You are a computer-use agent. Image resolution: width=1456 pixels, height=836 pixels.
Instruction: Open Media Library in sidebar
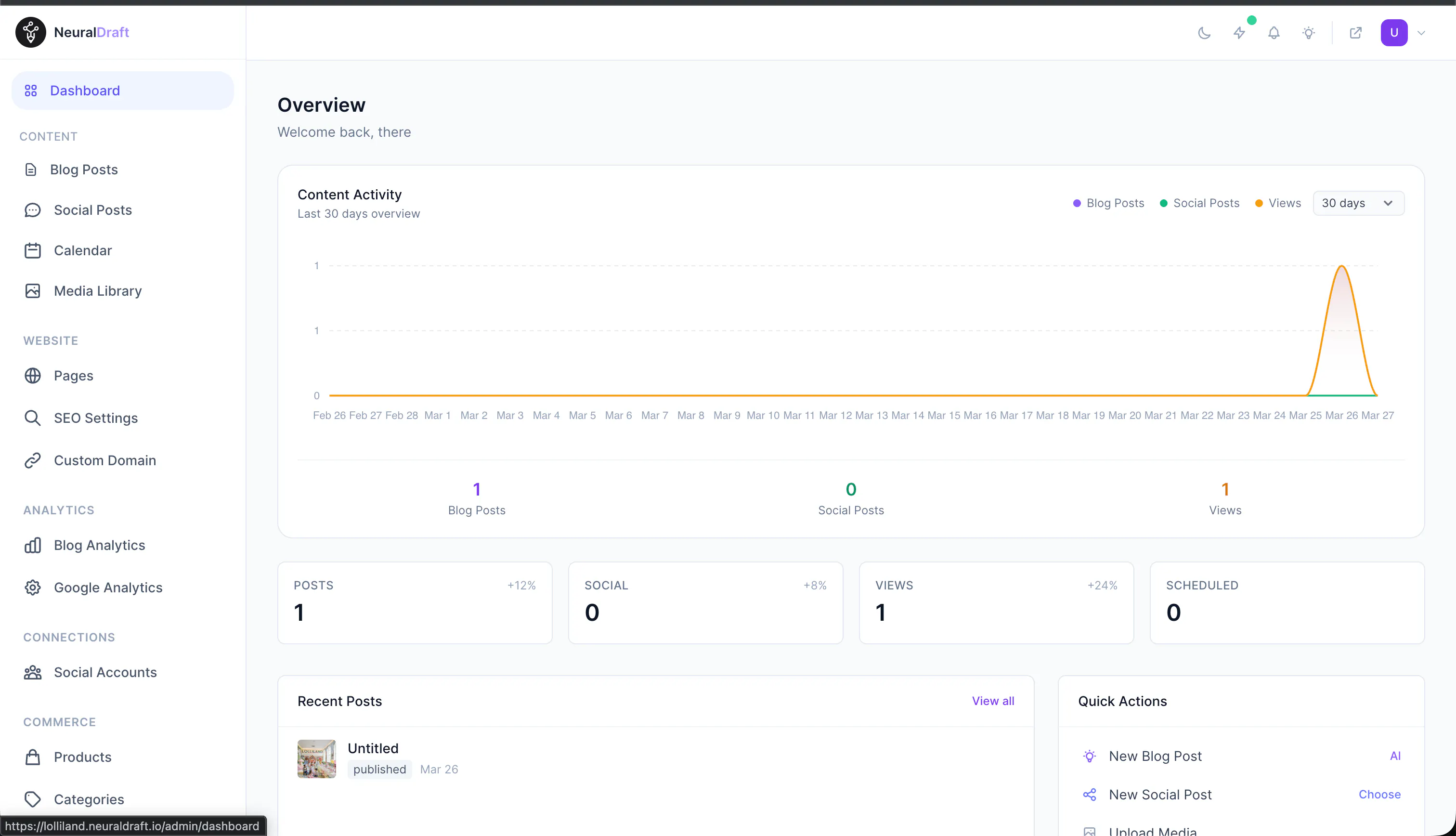(x=98, y=291)
